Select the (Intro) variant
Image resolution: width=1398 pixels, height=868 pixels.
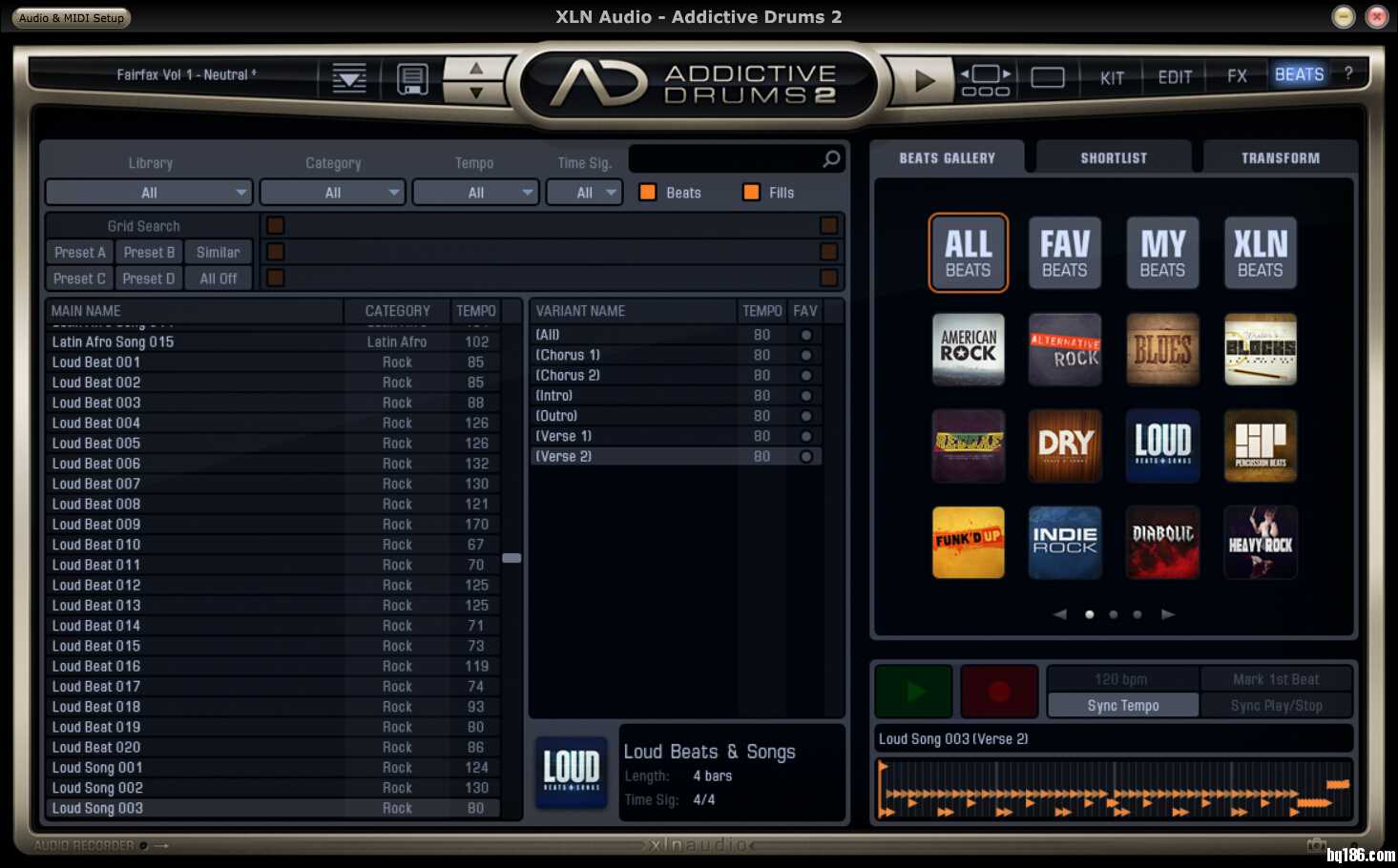click(676, 395)
